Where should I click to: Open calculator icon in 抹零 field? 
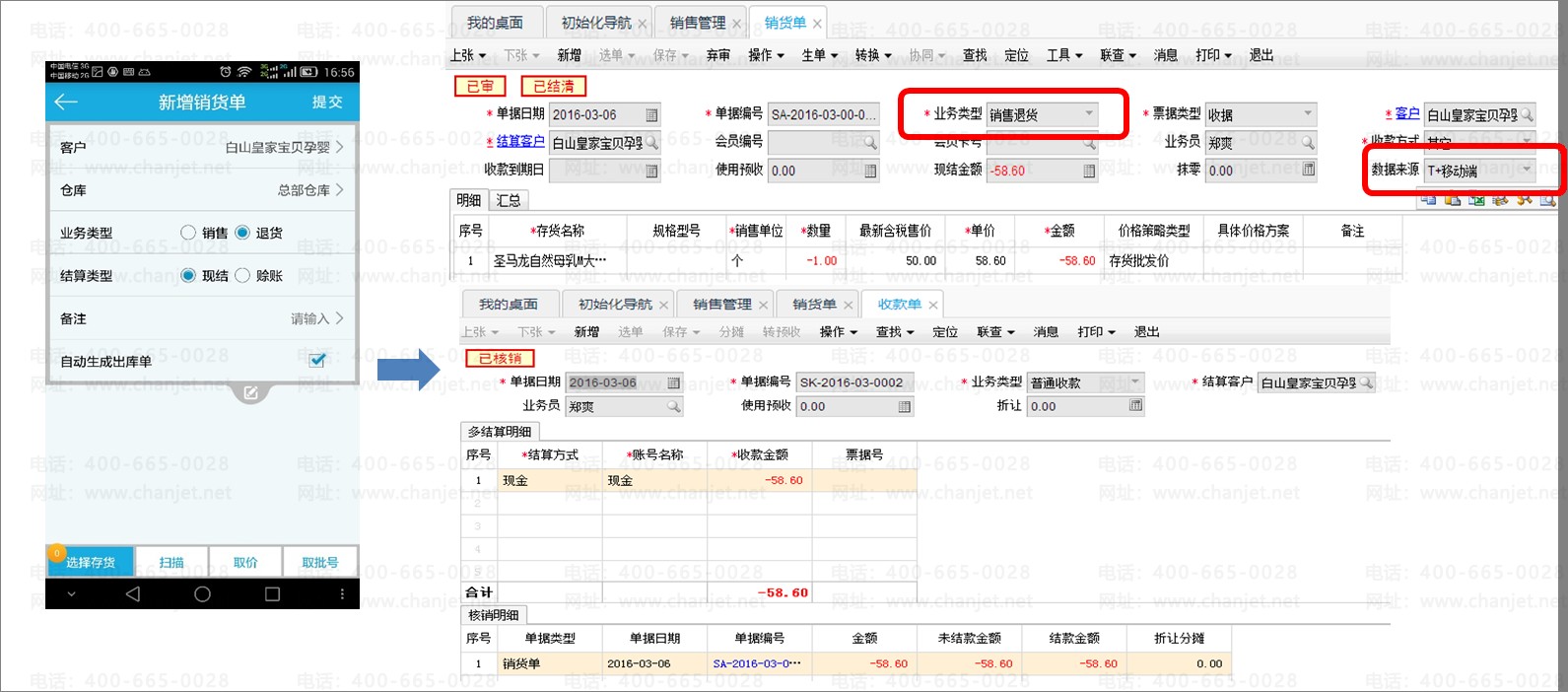[1308, 170]
